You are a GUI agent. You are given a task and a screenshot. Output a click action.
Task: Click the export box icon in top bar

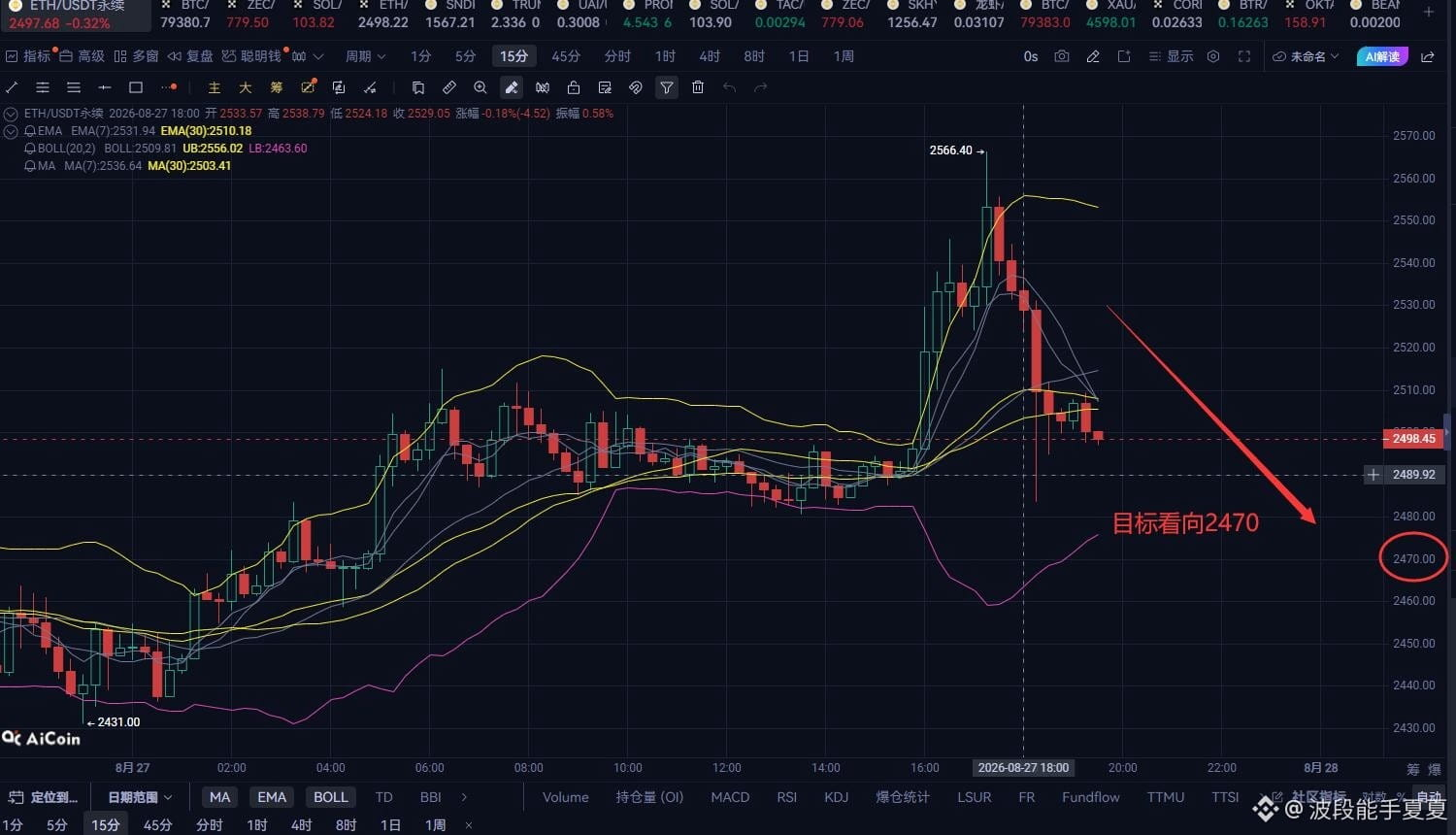[x=1124, y=56]
